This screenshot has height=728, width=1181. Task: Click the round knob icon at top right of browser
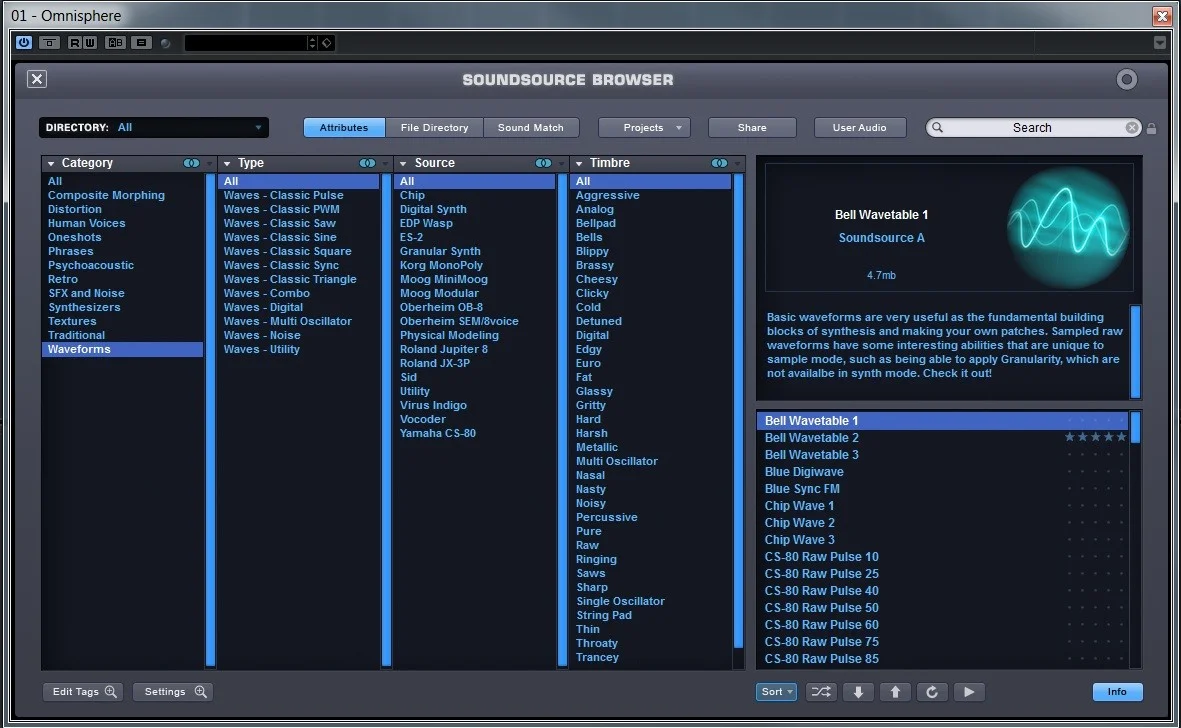tap(1127, 80)
